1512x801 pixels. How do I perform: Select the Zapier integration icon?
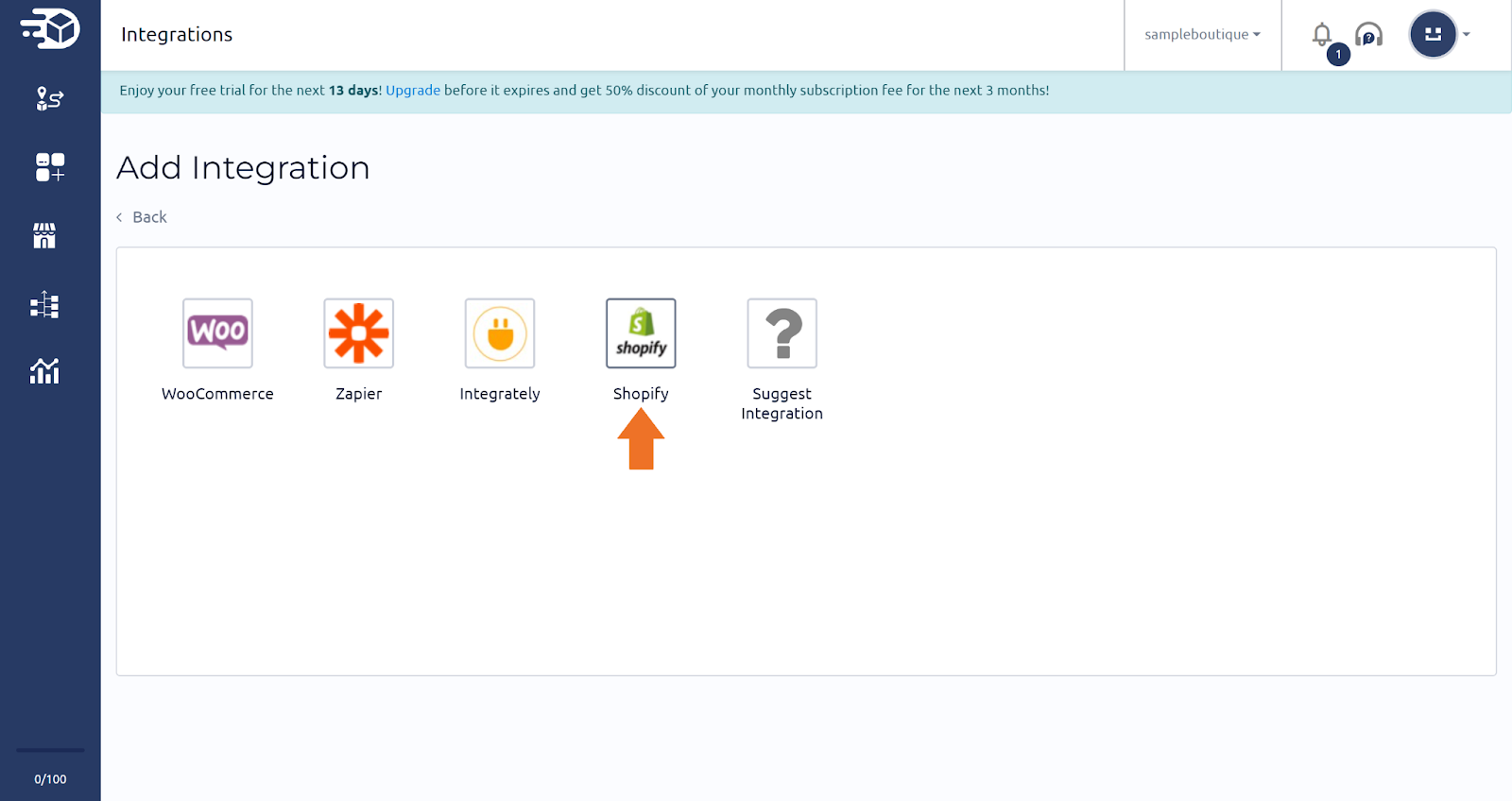(x=359, y=333)
